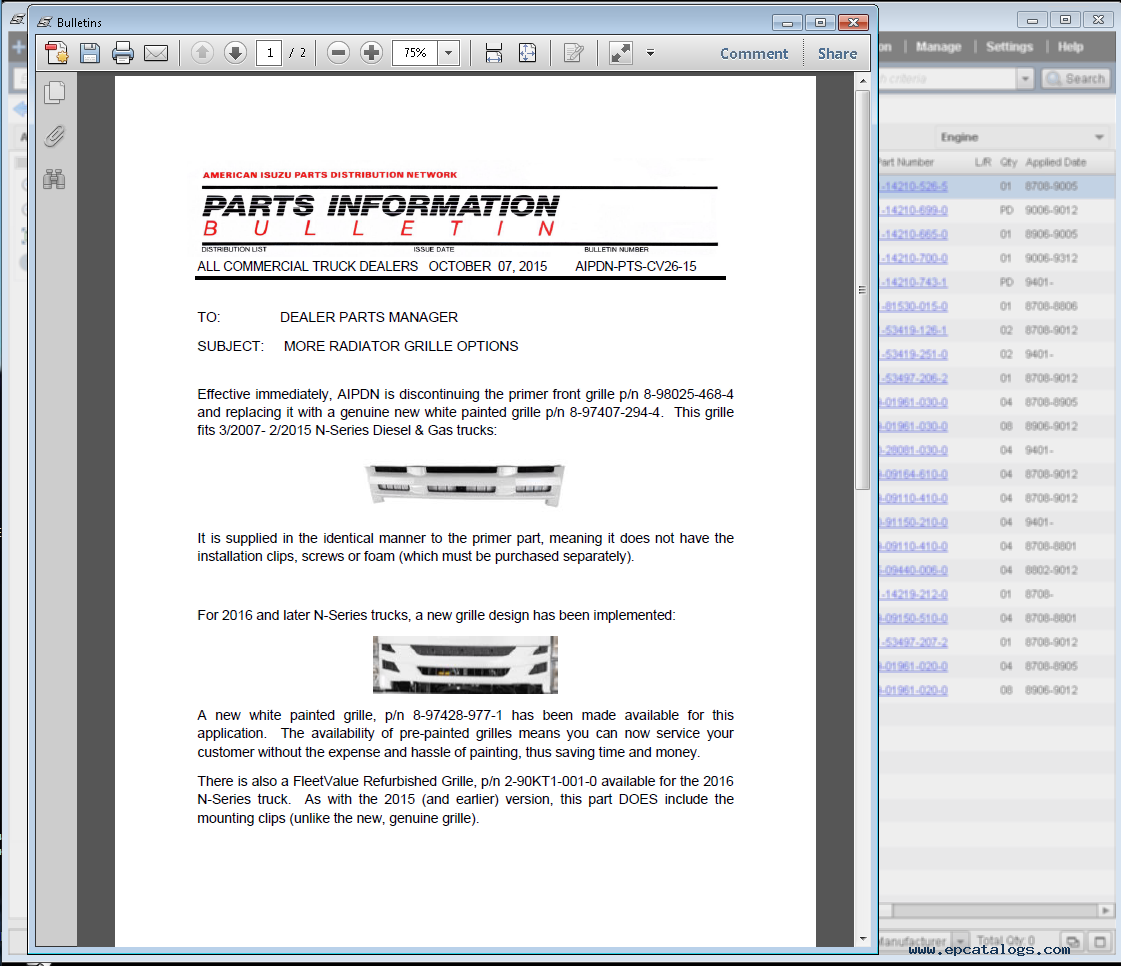The width and height of the screenshot is (1121, 966).
Task: Open part link 14210-665-0
Action: (914, 235)
